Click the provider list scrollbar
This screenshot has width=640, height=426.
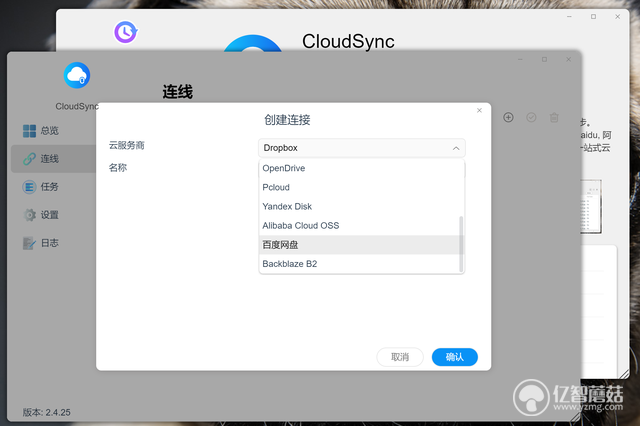pyautogui.click(x=461, y=244)
